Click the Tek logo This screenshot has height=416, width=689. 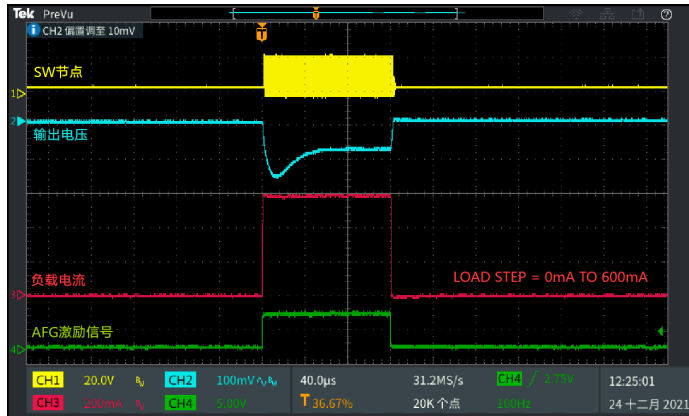(x=23, y=14)
